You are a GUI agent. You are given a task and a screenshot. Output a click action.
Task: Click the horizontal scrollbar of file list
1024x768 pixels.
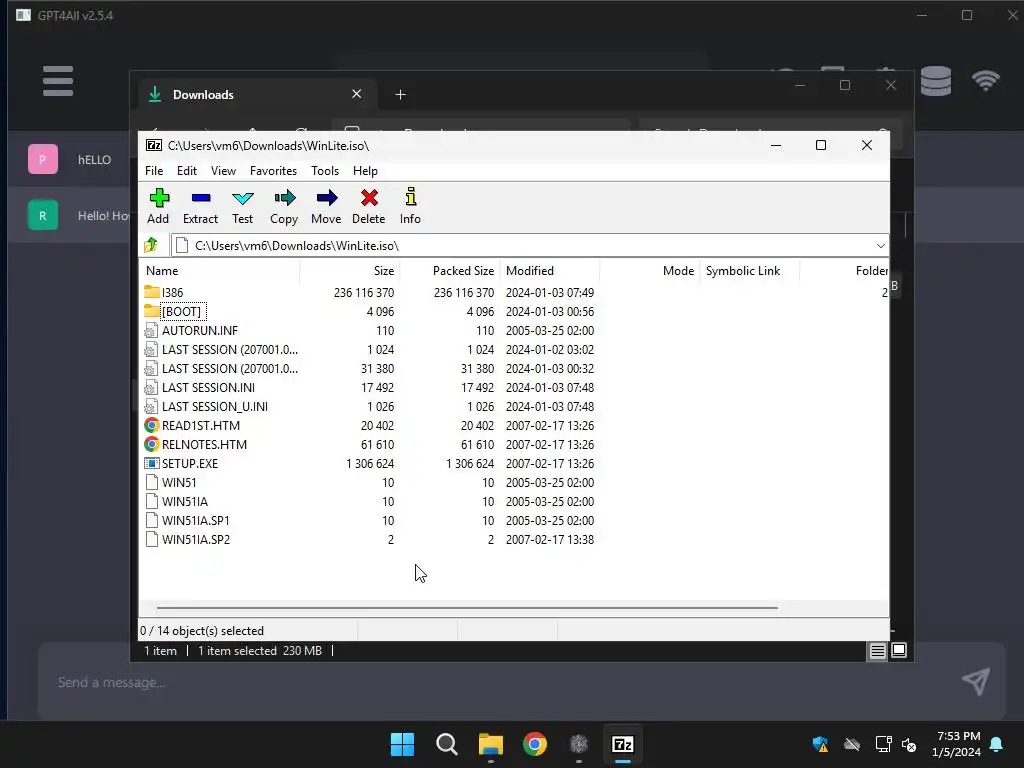tap(468, 607)
